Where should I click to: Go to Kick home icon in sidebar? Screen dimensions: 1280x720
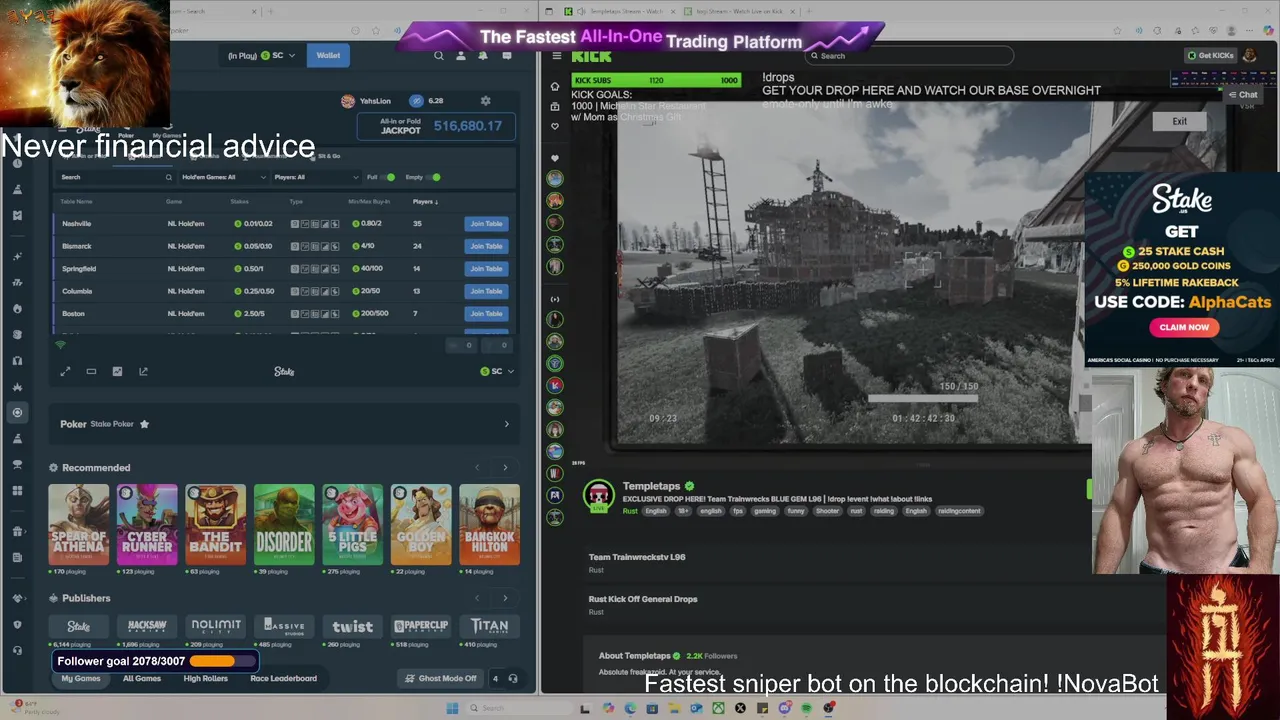coord(555,86)
